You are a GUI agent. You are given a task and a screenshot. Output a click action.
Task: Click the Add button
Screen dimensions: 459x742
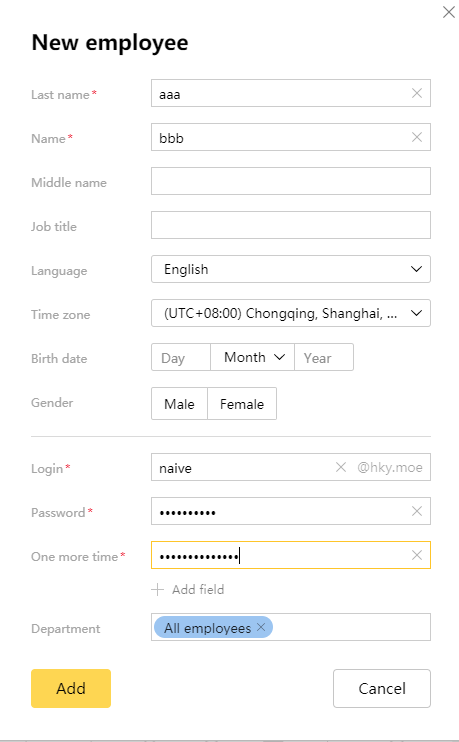click(x=71, y=689)
